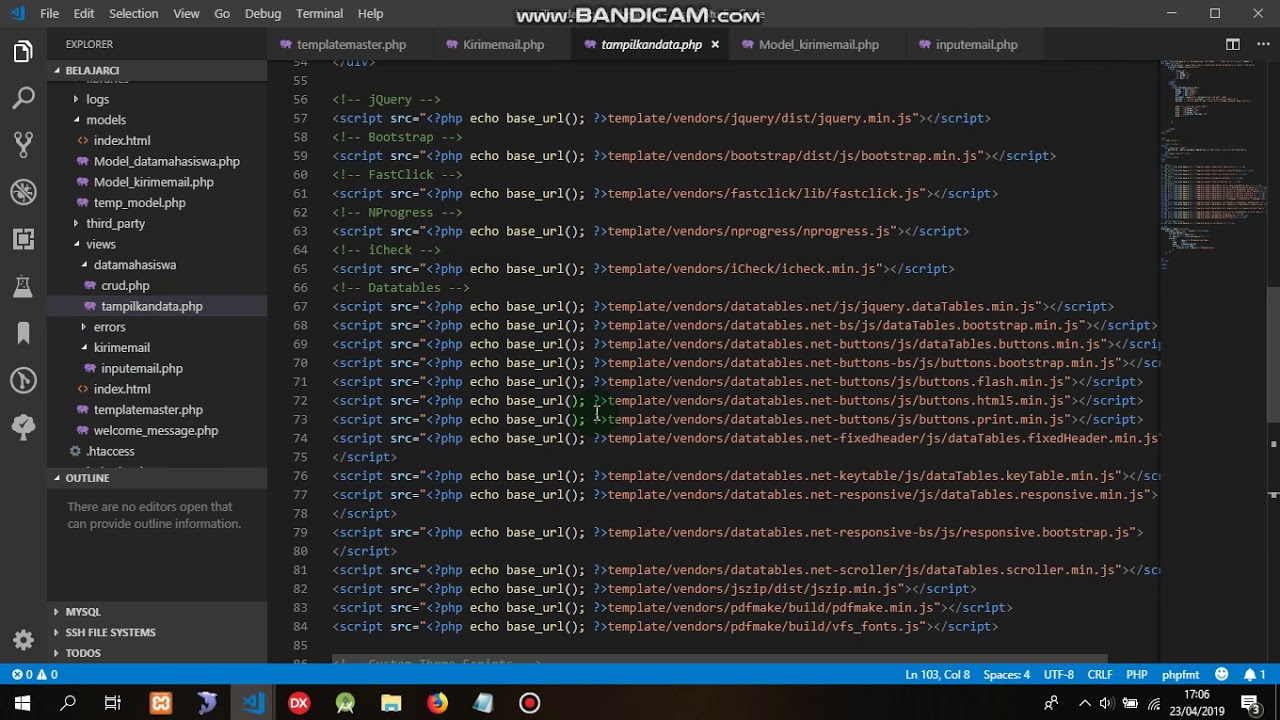Click the feedback smiley in the status bar

click(x=1221, y=675)
